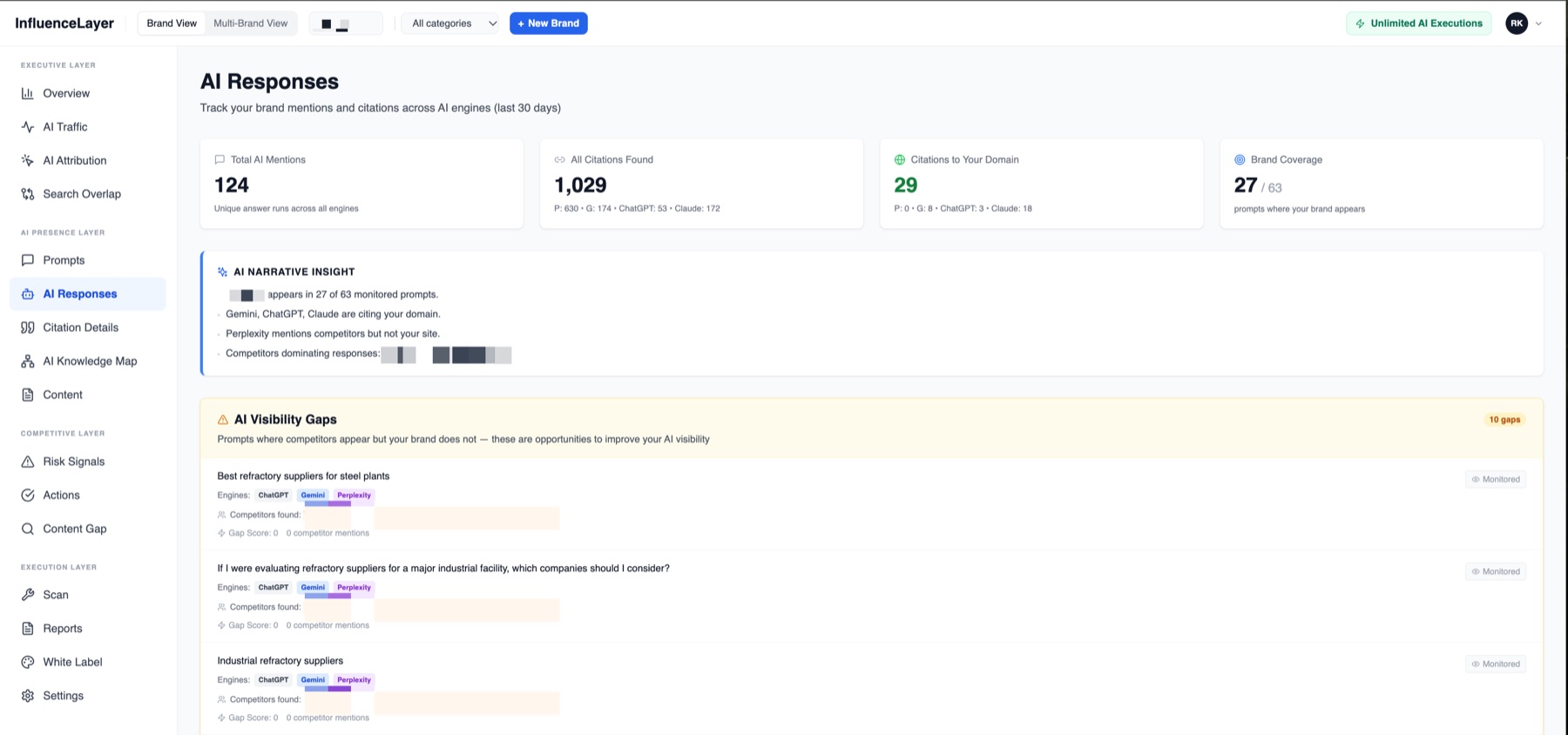Click the AI Visibility Gaps warning icon
The height and width of the screenshot is (735, 1568).
(223, 420)
